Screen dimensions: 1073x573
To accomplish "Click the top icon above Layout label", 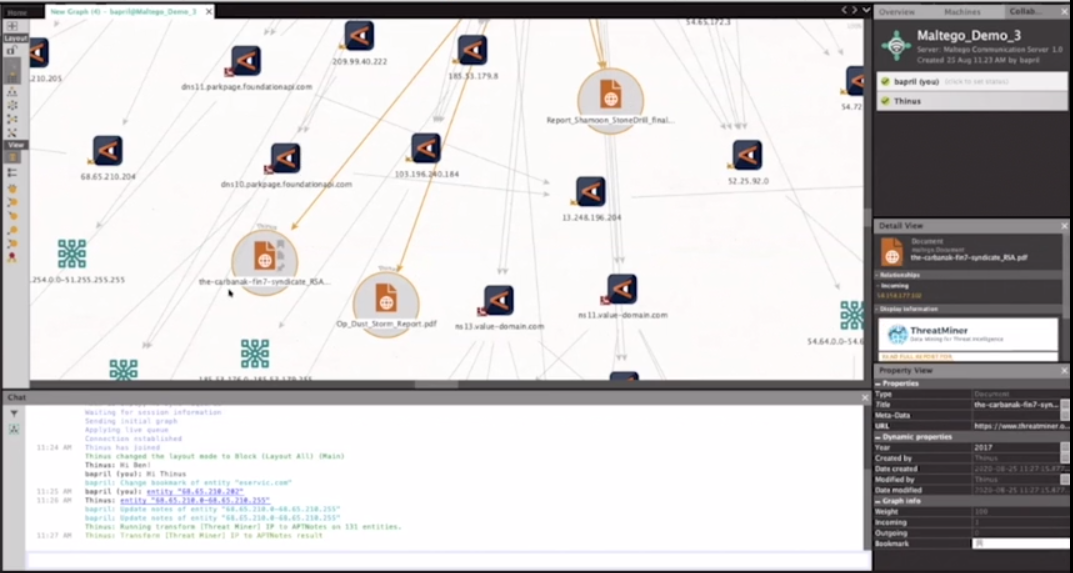I will 12,26.
